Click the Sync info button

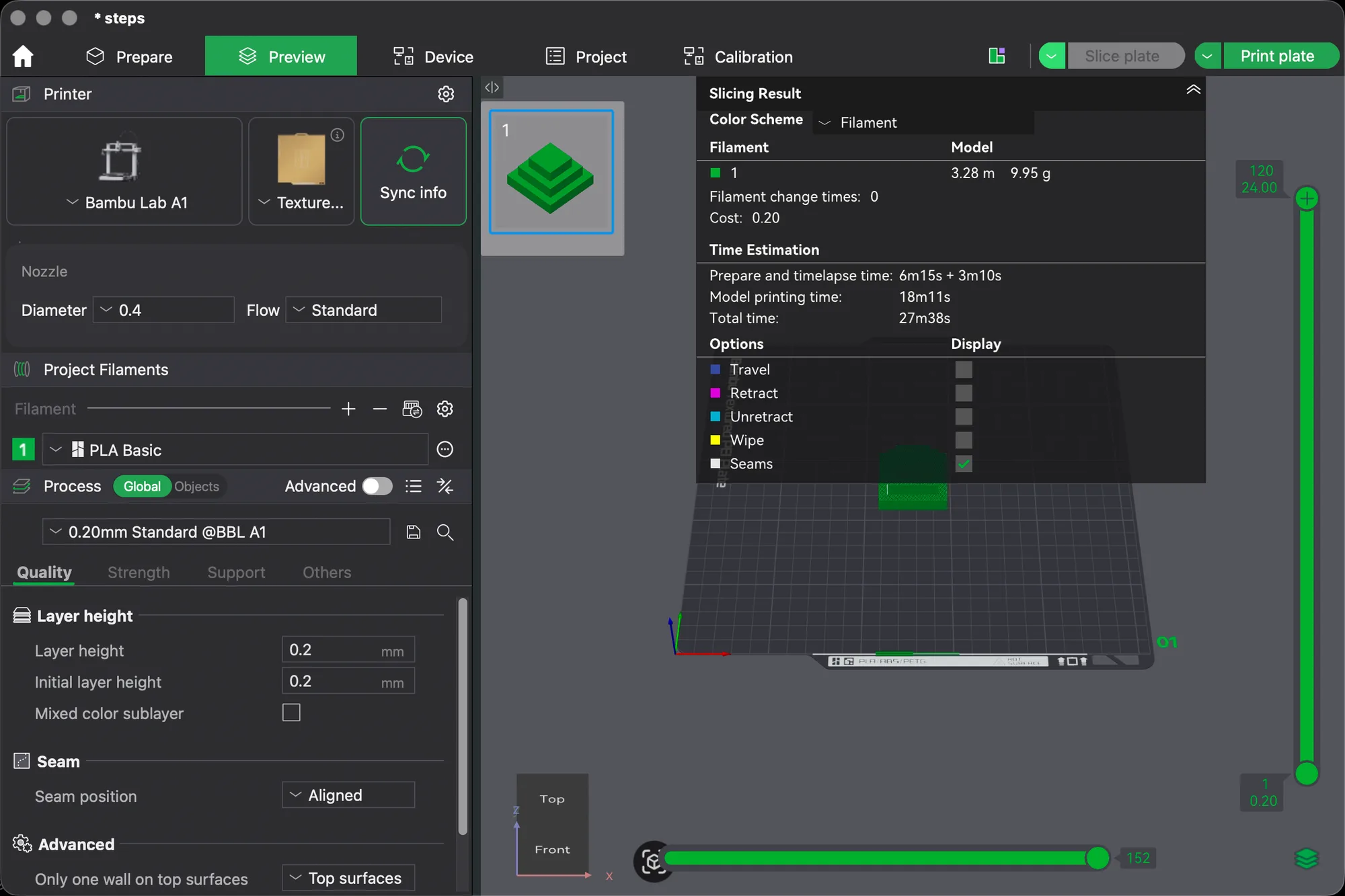pos(413,171)
